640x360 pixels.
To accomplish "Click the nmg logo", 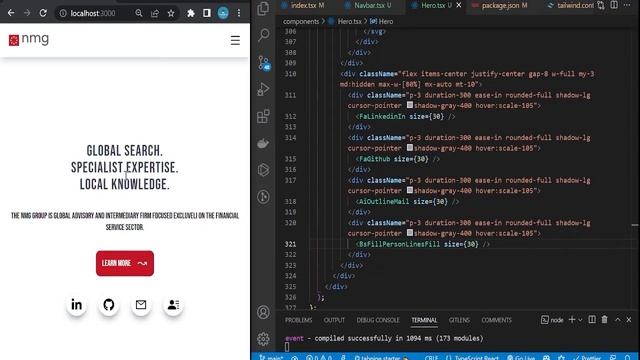I will 29,39.
